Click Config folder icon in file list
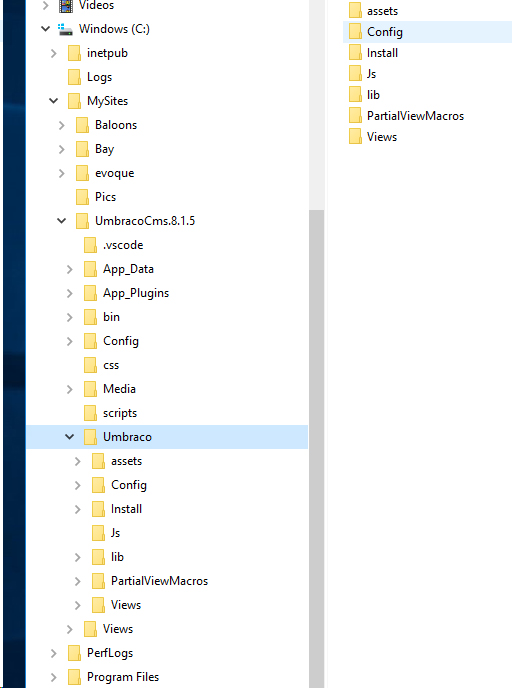The height and width of the screenshot is (688, 512). click(x=355, y=32)
